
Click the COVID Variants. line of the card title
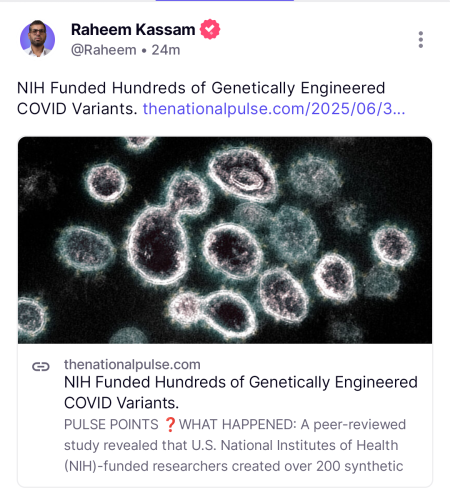click(x=121, y=403)
